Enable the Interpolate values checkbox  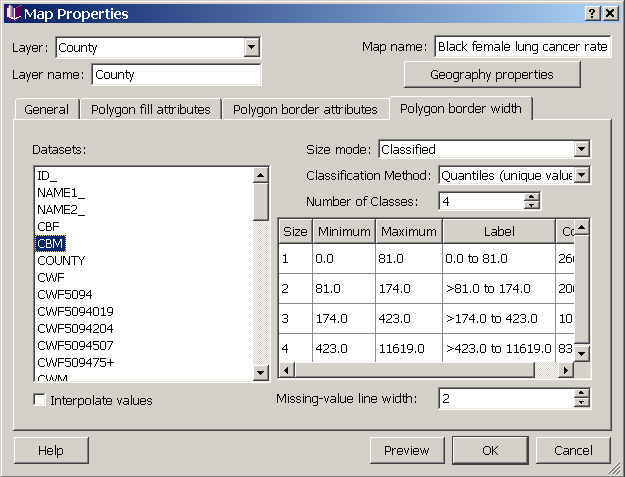click(x=40, y=400)
